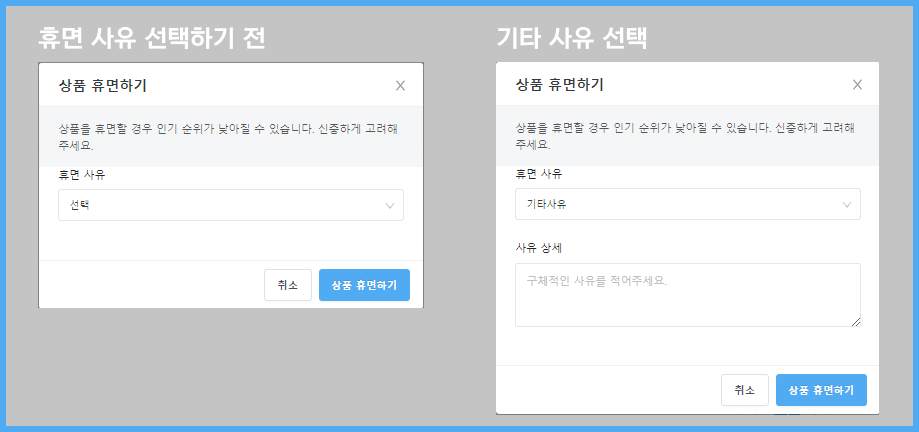Close the dialog under '휴면 사유 선택하기 전'
The height and width of the screenshot is (432, 919).
click(x=400, y=85)
